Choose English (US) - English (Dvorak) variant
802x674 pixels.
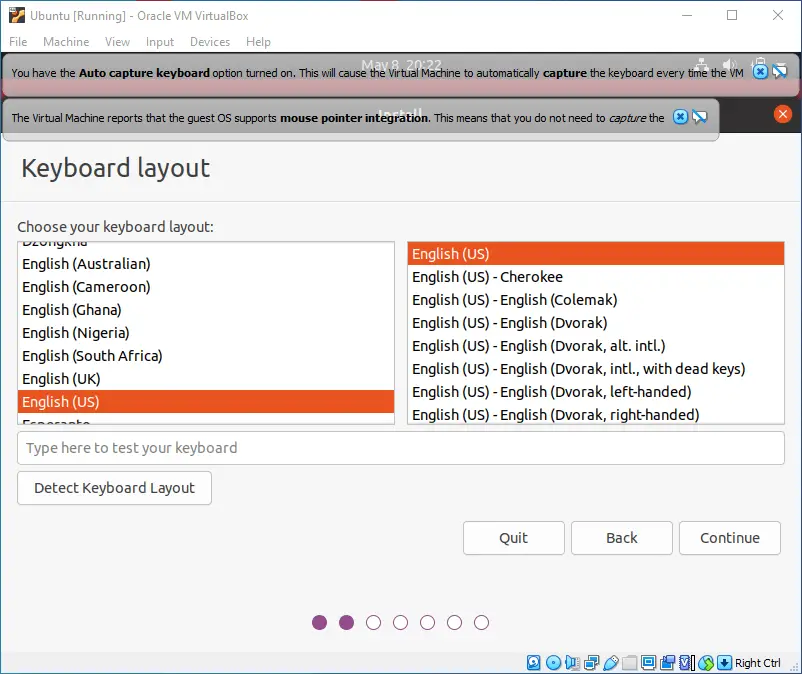[x=596, y=323]
